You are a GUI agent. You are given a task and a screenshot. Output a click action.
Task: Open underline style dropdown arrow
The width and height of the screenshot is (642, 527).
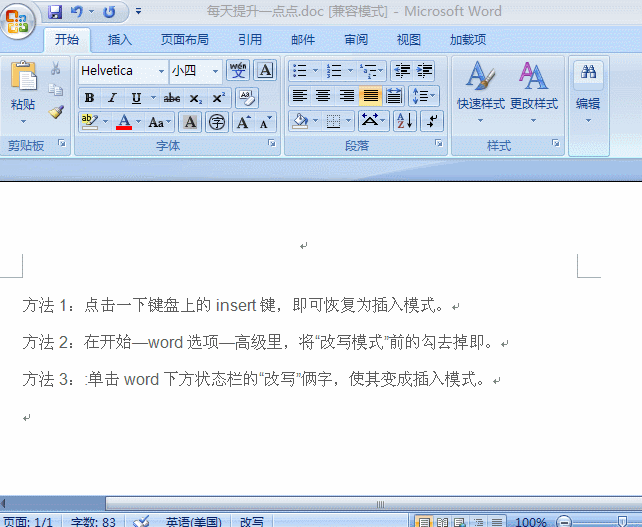(154, 98)
